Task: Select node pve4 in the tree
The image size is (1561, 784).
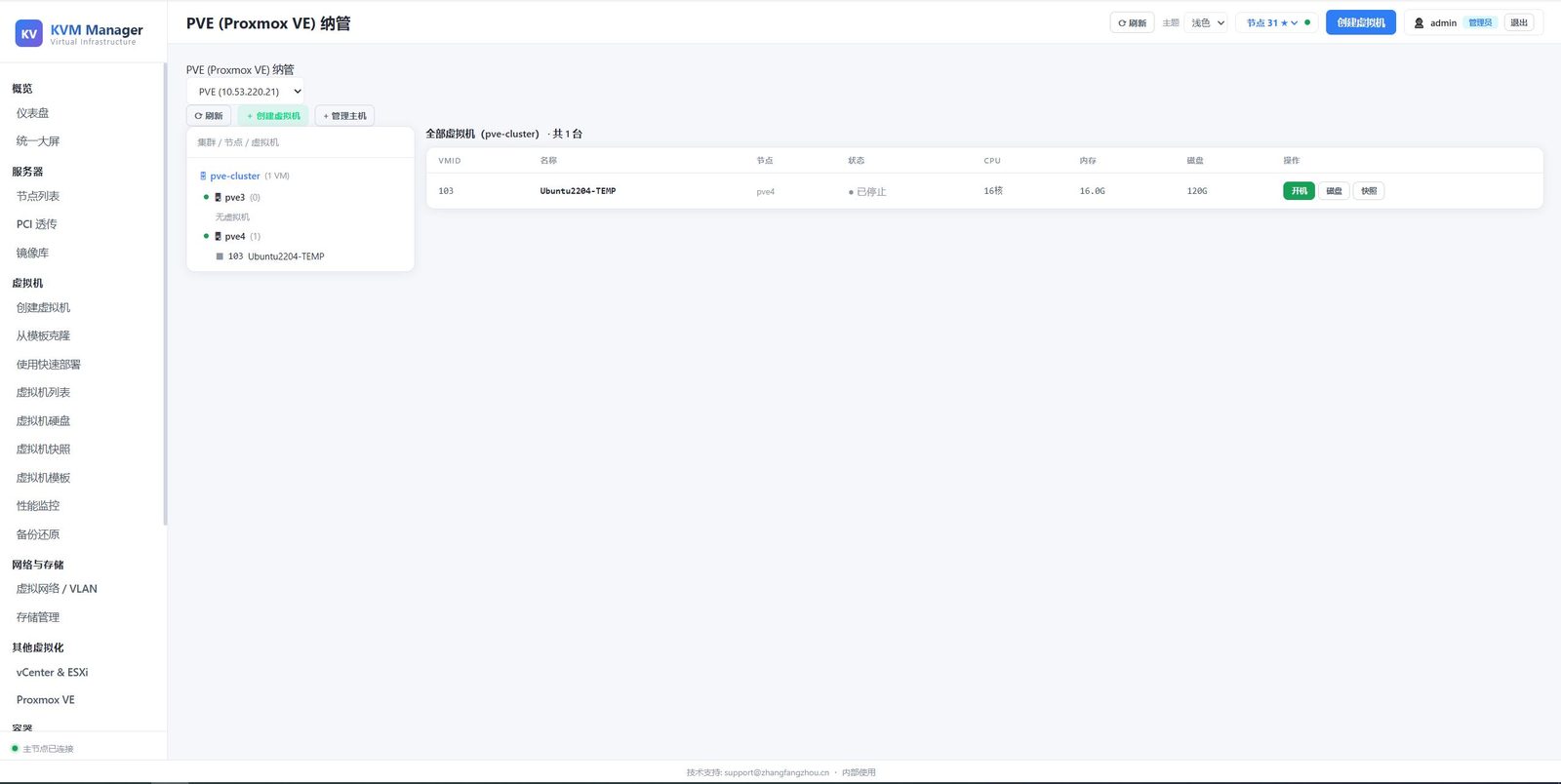Action: click(235, 236)
